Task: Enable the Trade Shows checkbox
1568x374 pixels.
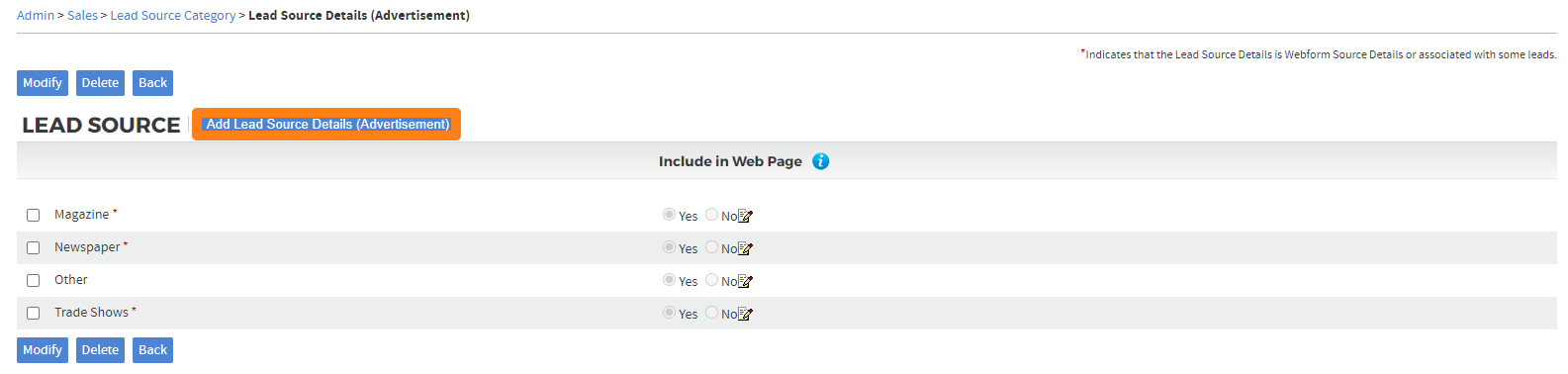Action: (x=33, y=313)
